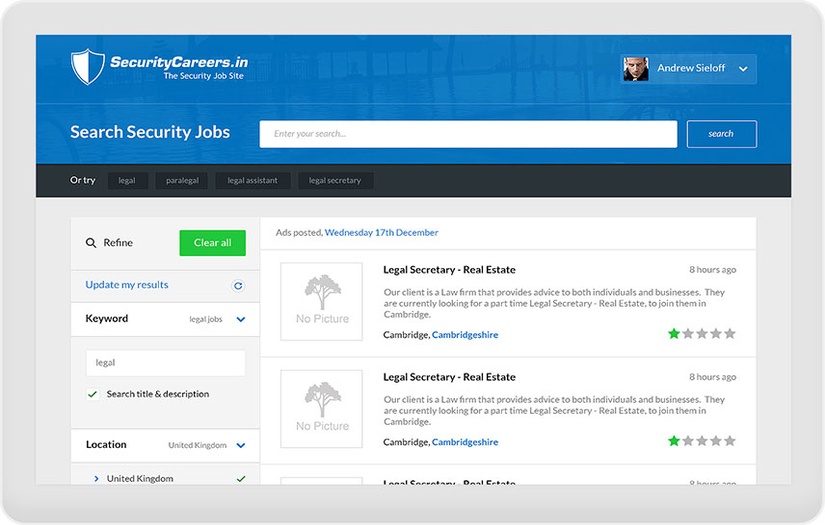825x525 pixels.
Task: Toggle the United Kingdom location checkmark
Action: click(240, 479)
